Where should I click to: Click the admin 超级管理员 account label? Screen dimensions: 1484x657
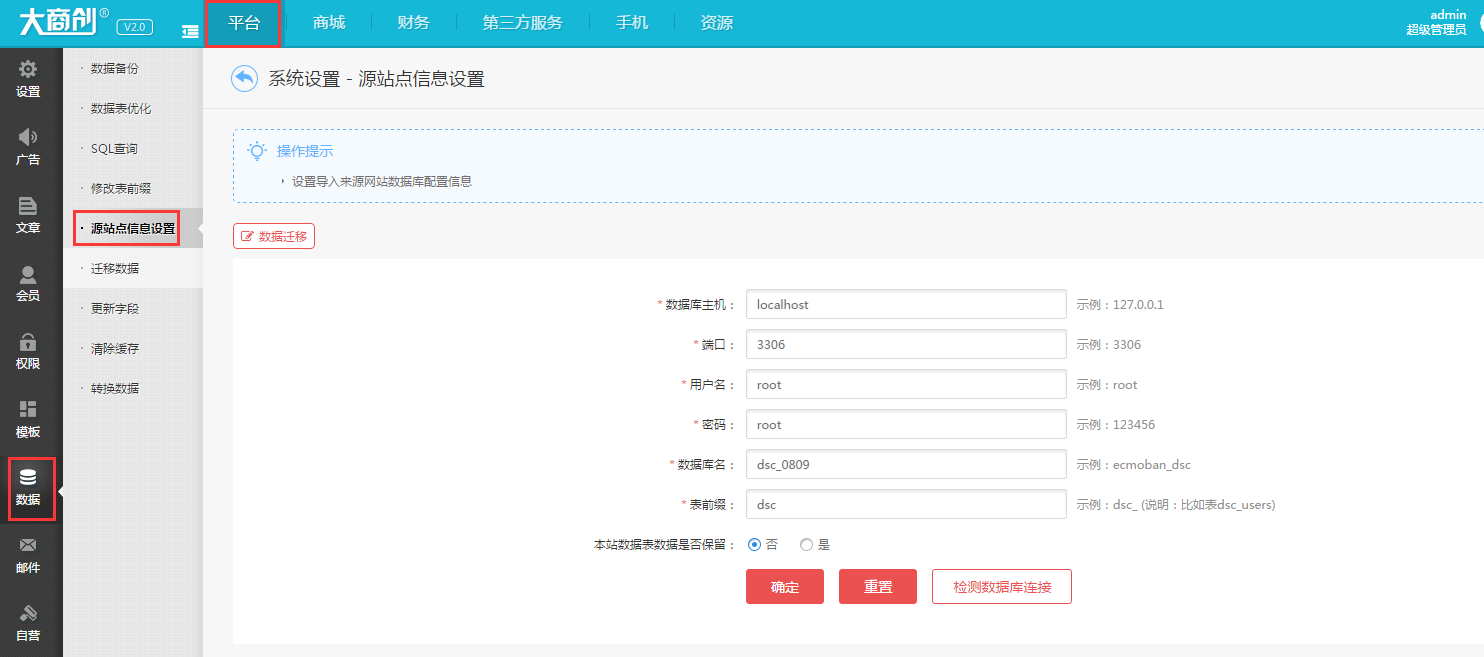[x=1436, y=22]
